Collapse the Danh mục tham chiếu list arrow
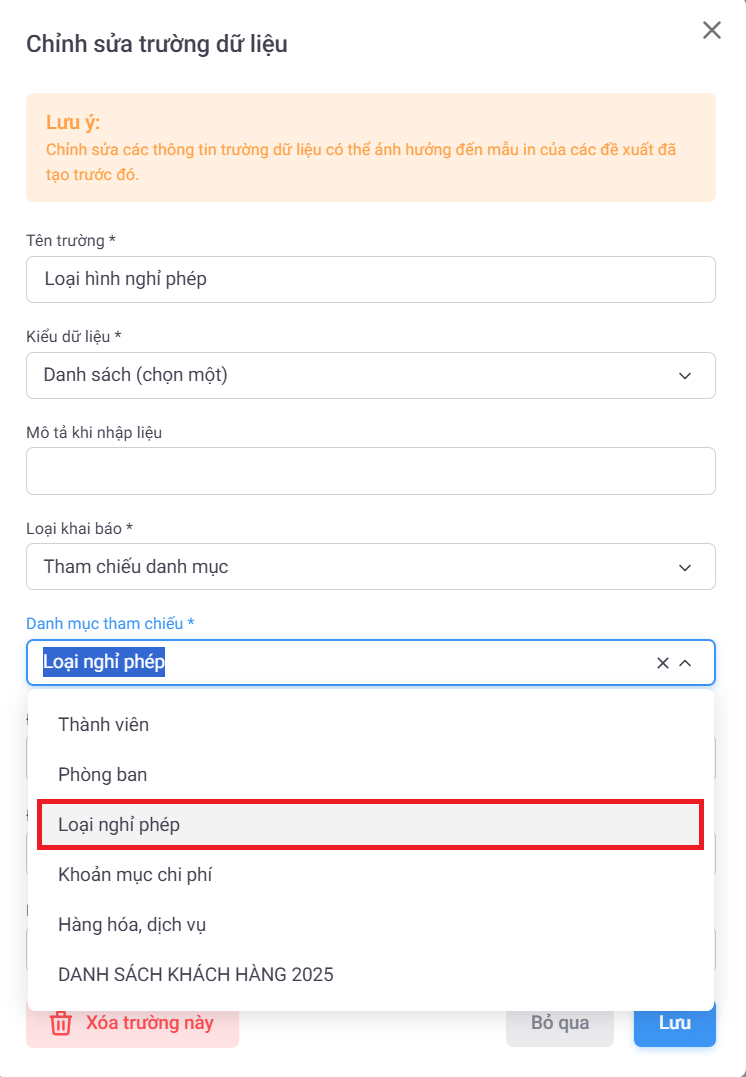The height and width of the screenshot is (1077, 746). click(686, 663)
